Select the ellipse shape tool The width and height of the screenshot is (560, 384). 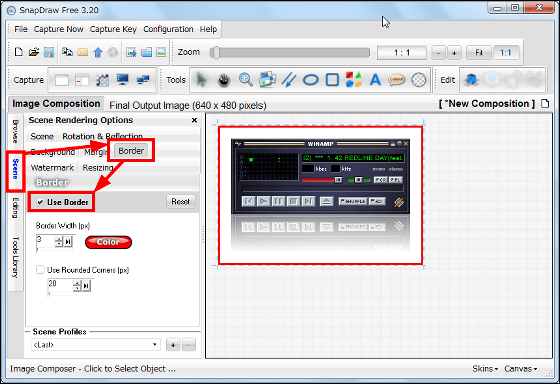point(310,80)
